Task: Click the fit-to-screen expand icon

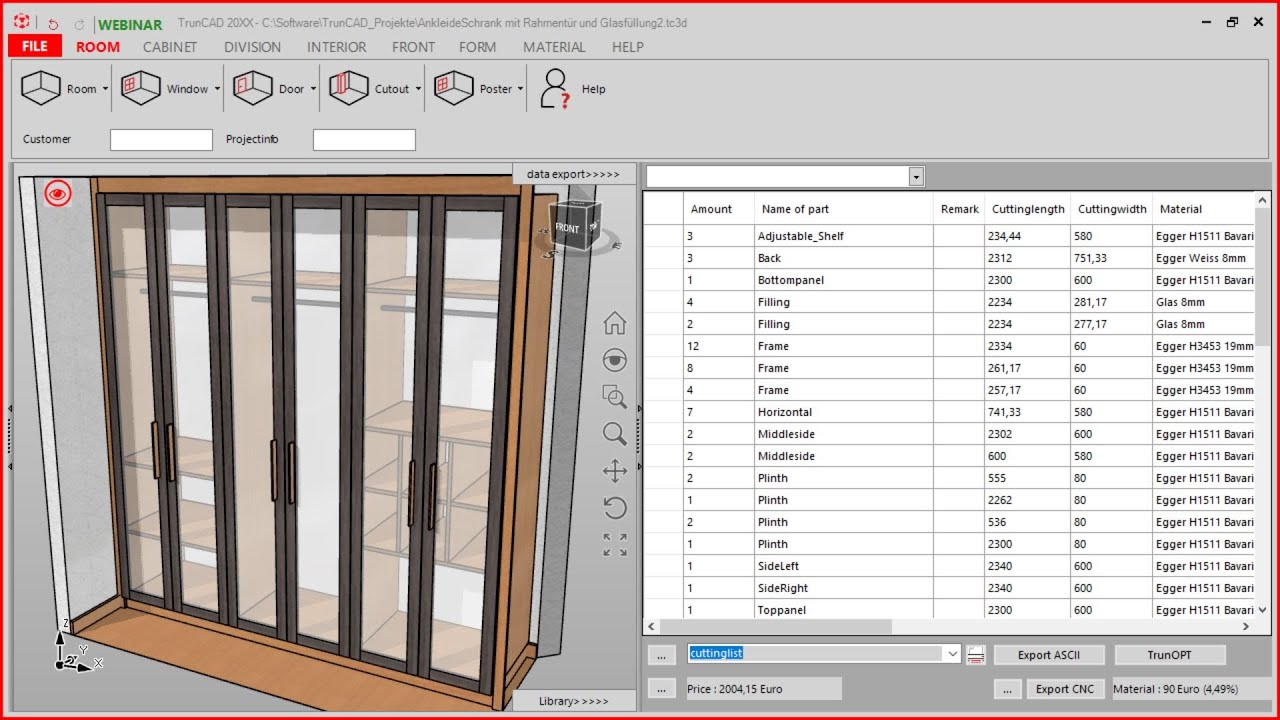Action: point(615,544)
